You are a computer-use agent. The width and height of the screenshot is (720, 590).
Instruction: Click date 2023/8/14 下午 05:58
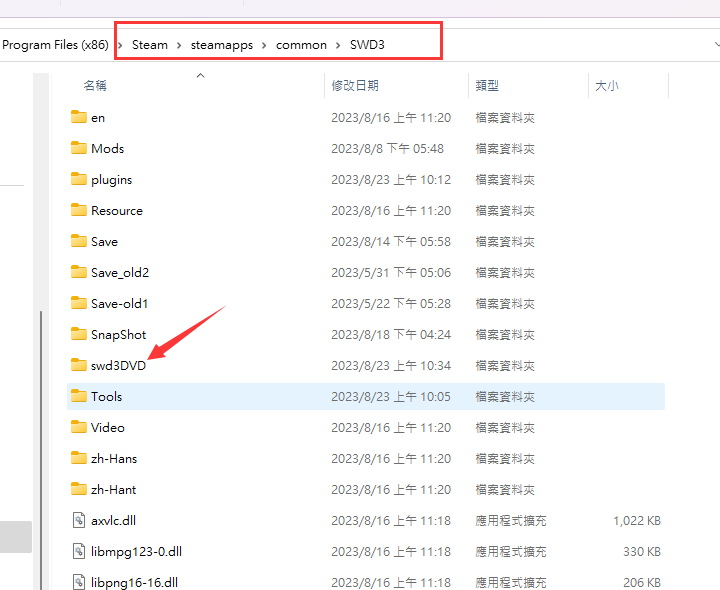(x=391, y=242)
